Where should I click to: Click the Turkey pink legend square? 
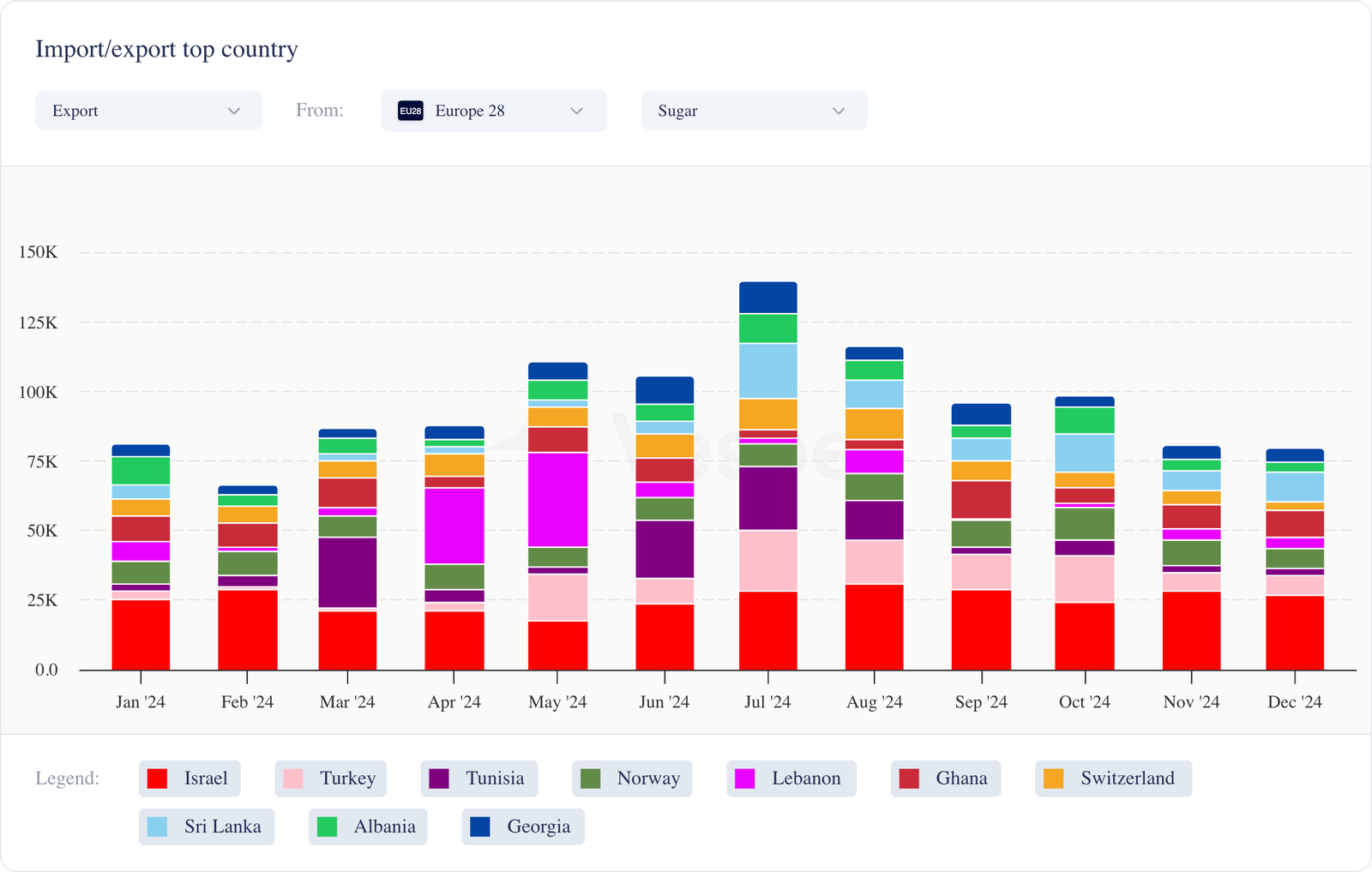293,779
